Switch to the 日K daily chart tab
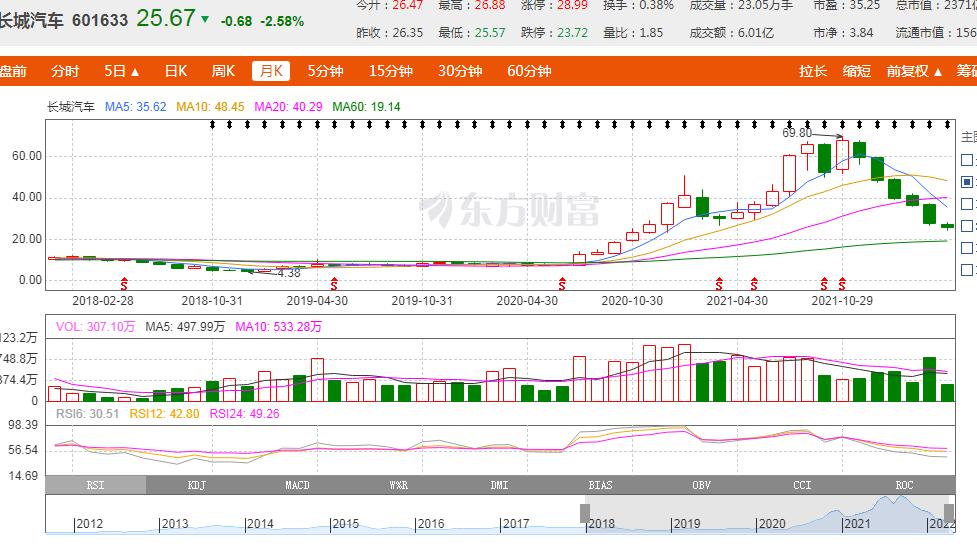Screen dimensions: 977x547 pyautogui.click(x=176, y=71)
